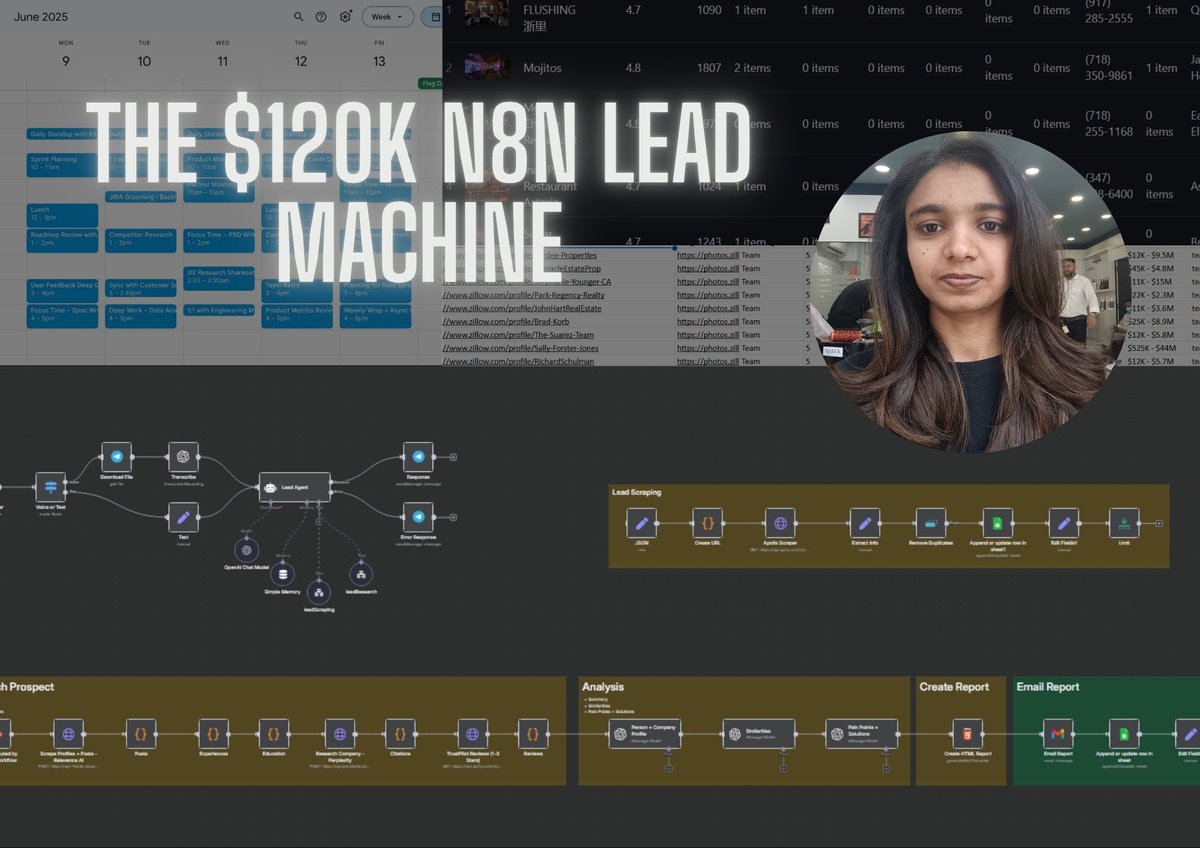
Task: Open Person + Company Profile node
Action: (645, 733)
